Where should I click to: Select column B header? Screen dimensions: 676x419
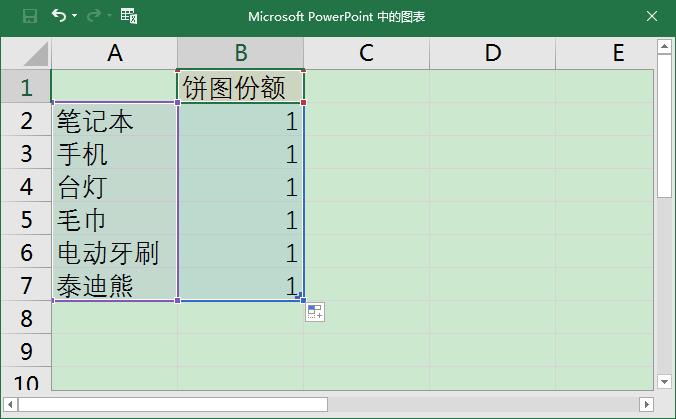[x=241, y=53]
